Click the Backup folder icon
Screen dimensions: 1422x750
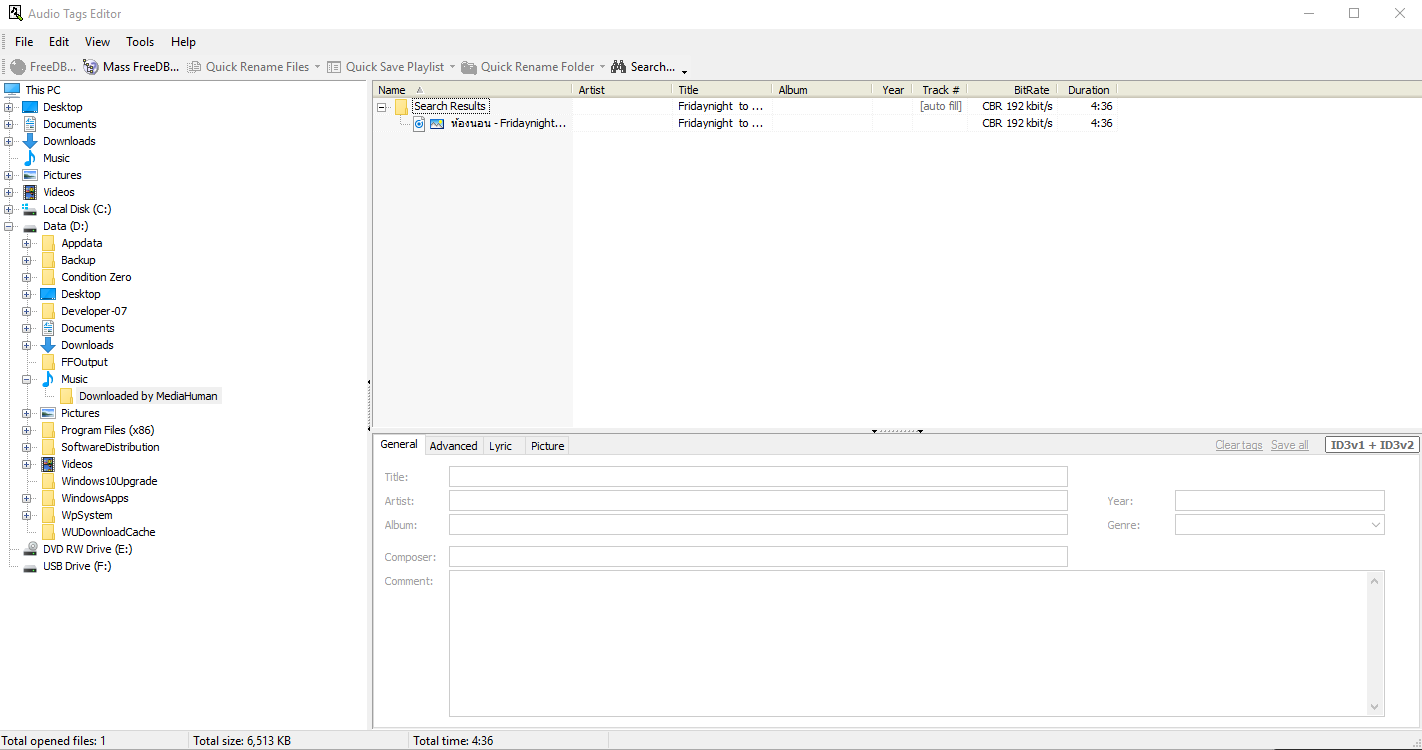coord(48,260)
